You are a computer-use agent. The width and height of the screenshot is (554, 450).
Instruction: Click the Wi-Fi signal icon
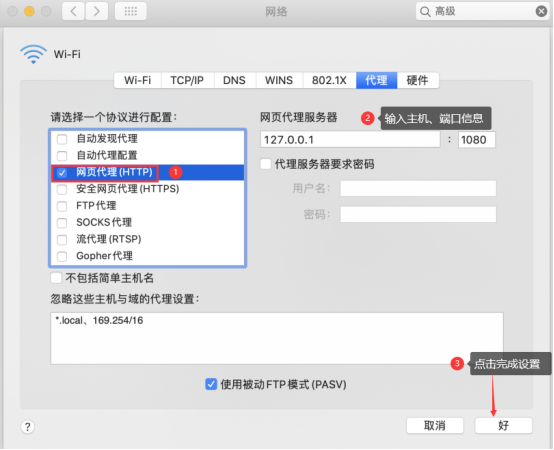point(33,54)
